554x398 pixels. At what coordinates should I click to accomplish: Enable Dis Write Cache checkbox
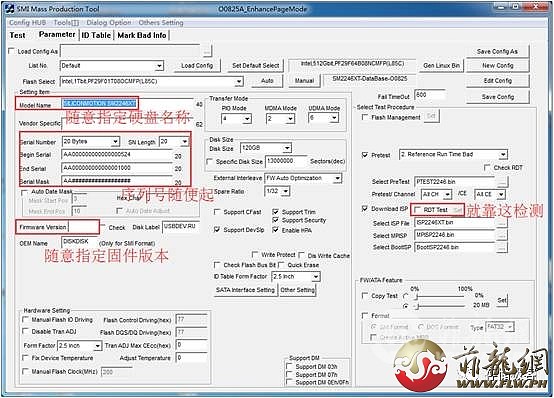pyautogui.click(x=301, y=255)
